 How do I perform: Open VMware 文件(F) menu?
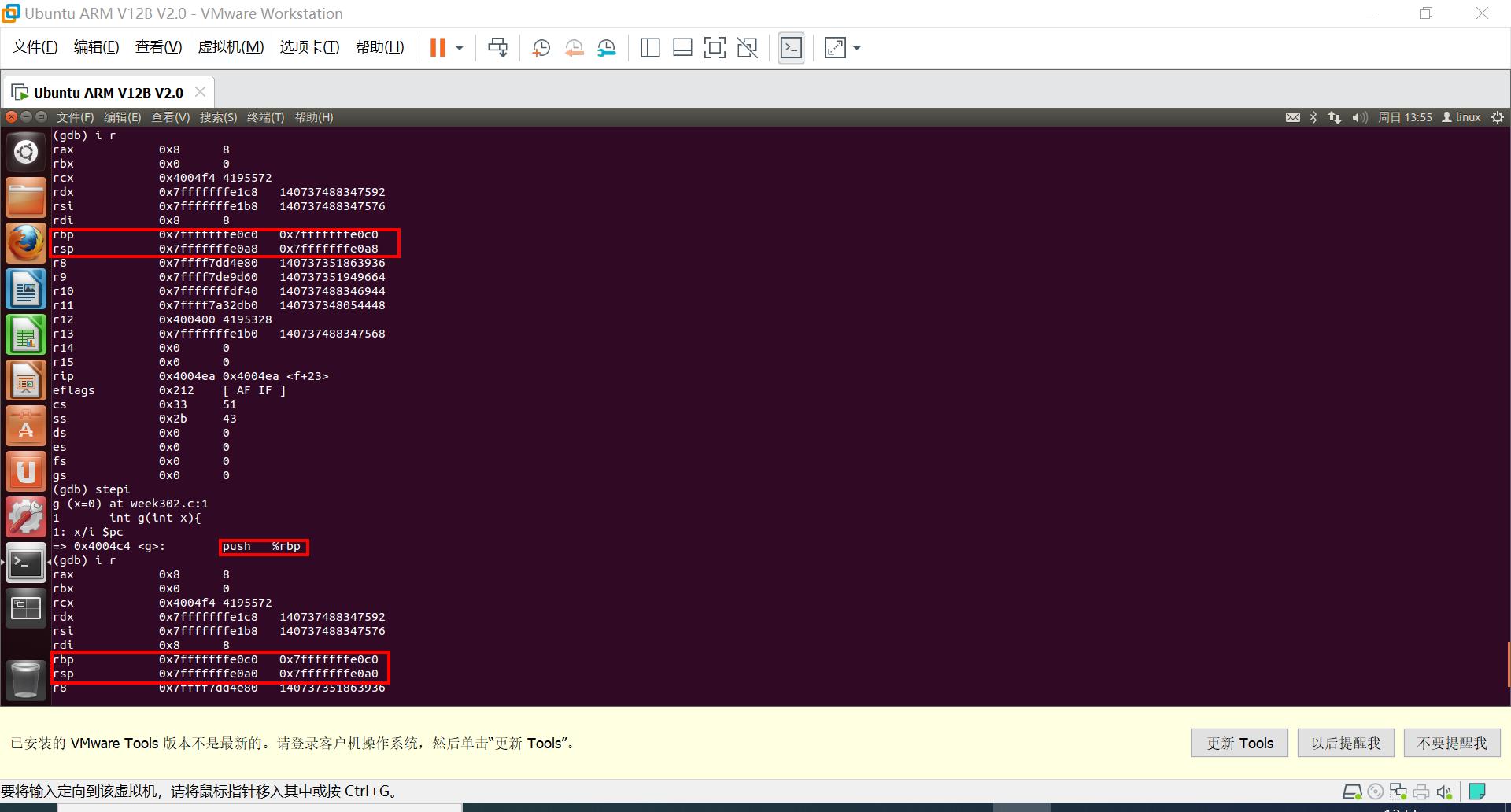[35, 47]
